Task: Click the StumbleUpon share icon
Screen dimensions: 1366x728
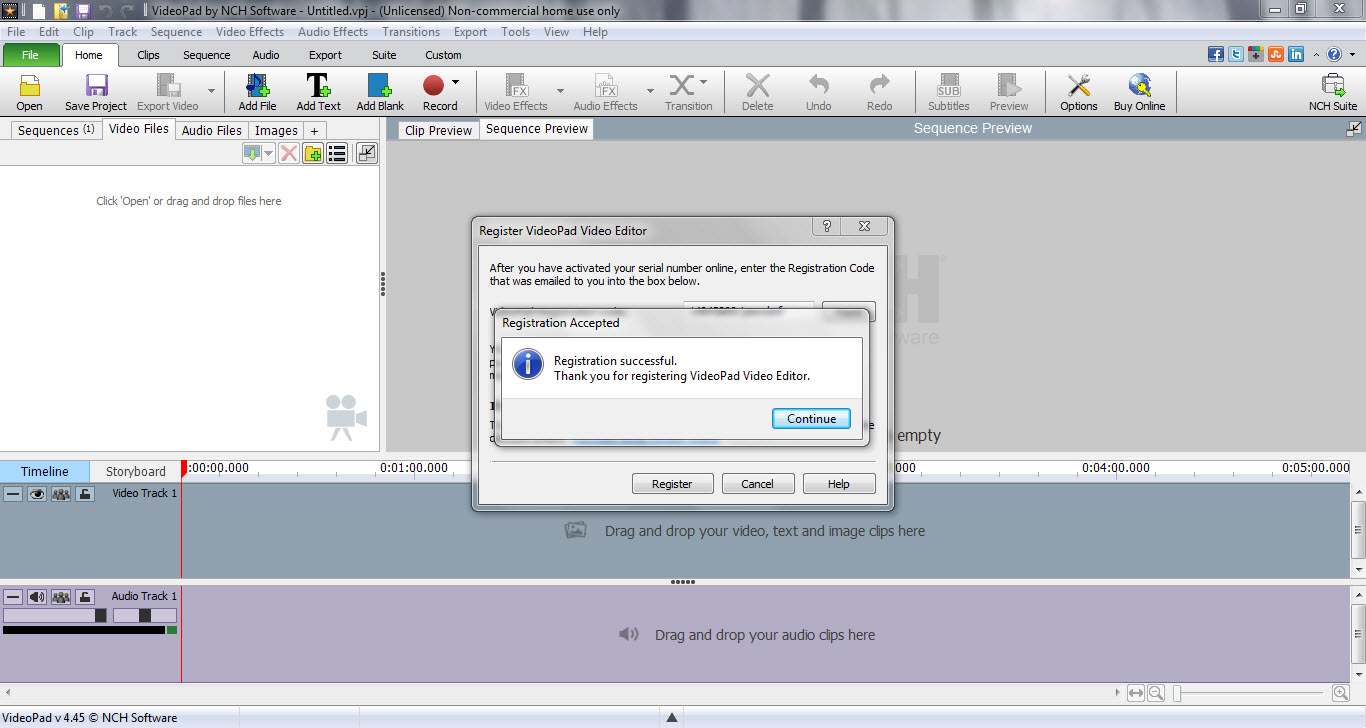Action: 1276,55
